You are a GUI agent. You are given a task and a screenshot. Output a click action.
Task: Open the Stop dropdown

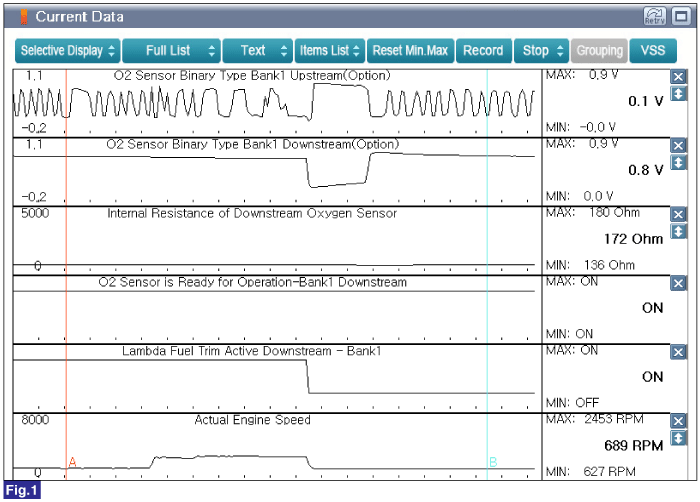[x=542, y=50]
